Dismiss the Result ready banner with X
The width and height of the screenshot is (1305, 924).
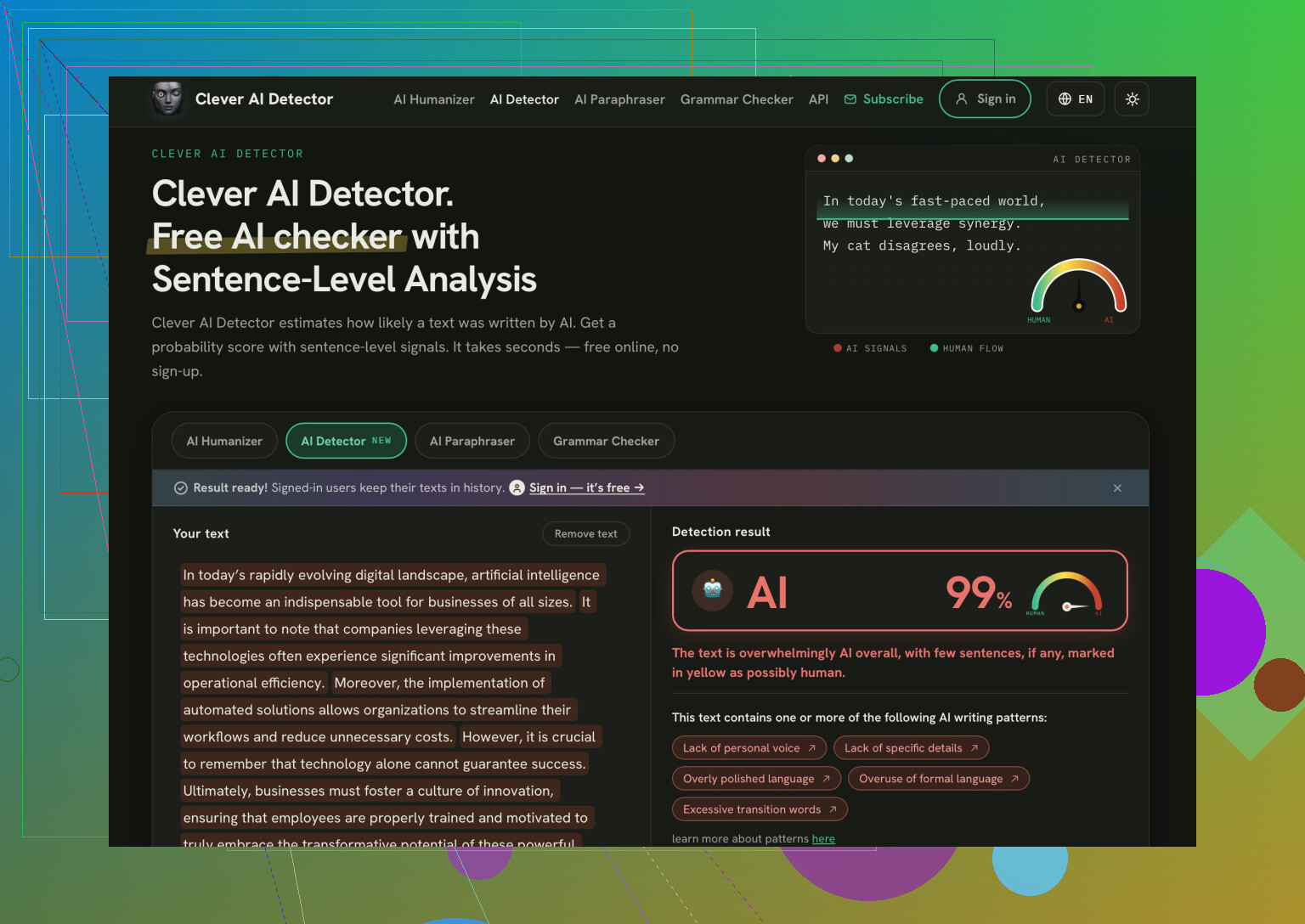coord(1117,488)
